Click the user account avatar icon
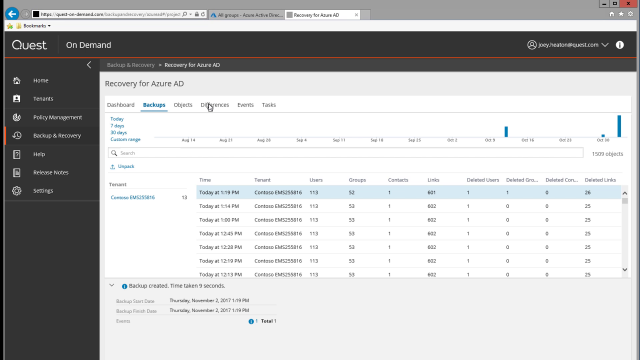The height and width of the screenshot is (360, 640). pyautogui.click(x=531, y=45)
